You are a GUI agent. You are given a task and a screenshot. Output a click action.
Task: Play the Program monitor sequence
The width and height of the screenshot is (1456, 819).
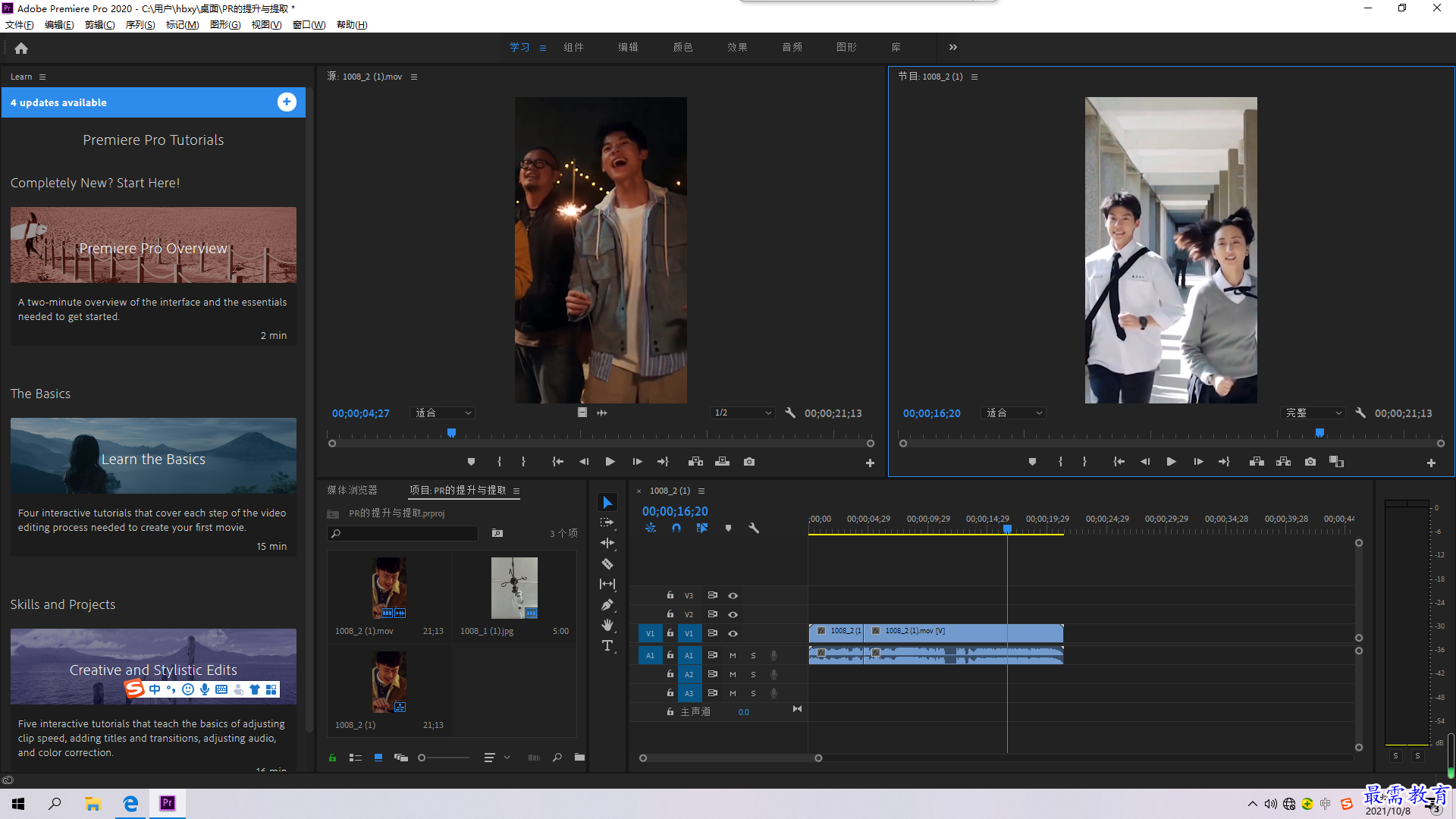coord(1172,462)
